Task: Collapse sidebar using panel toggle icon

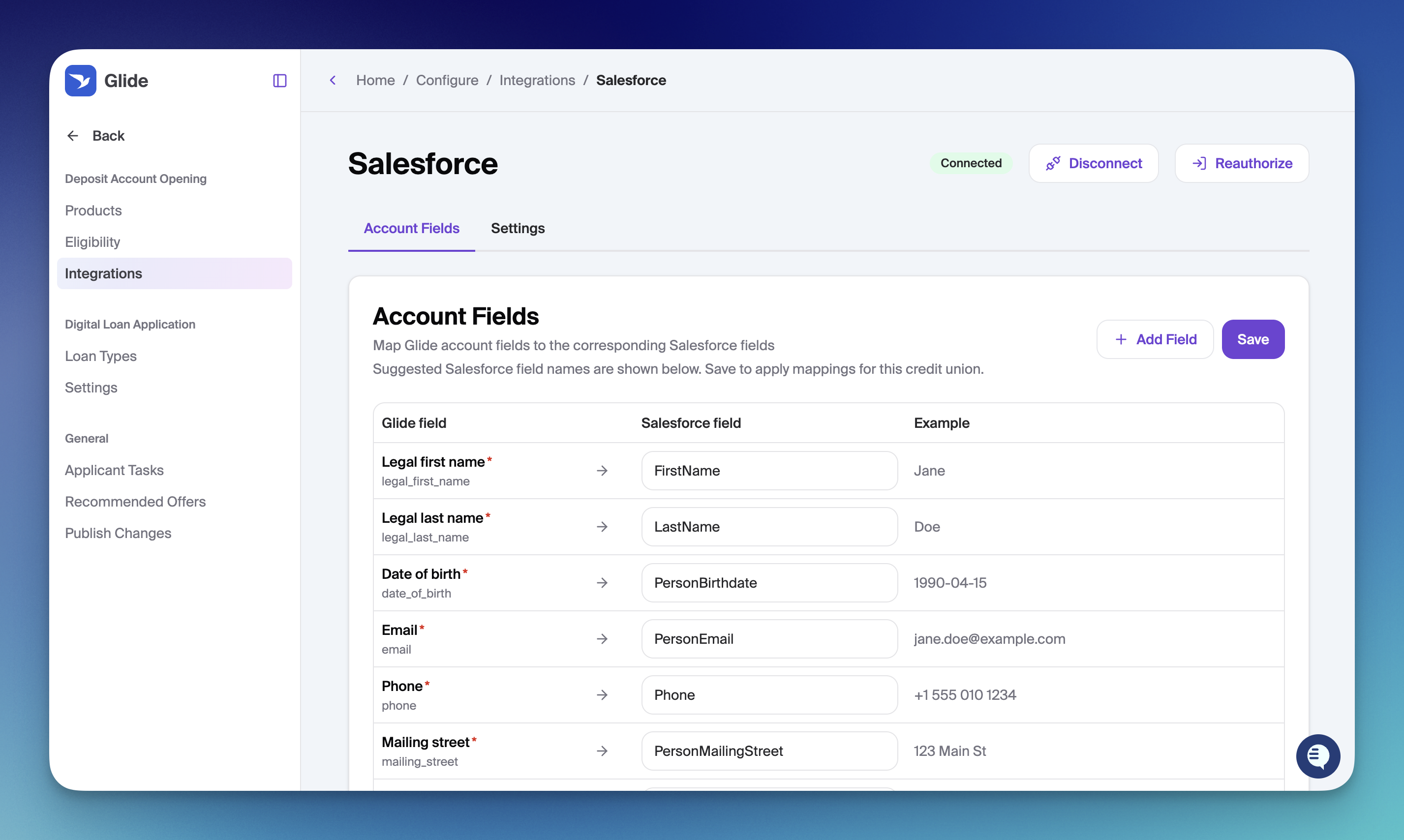Action: click(x=279, y=81)
